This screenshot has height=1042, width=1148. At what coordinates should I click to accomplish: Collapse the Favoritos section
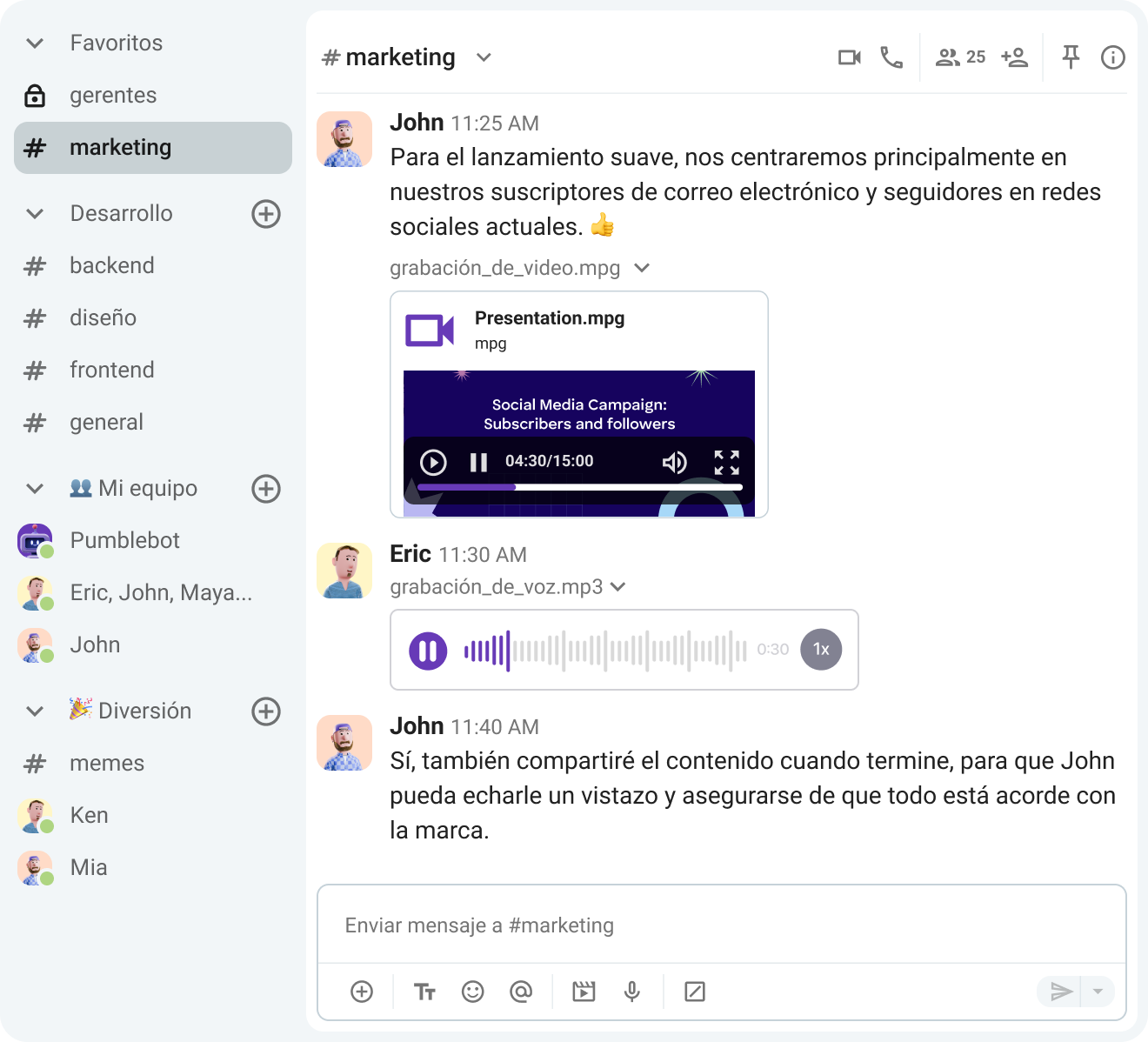coord(34,42)
